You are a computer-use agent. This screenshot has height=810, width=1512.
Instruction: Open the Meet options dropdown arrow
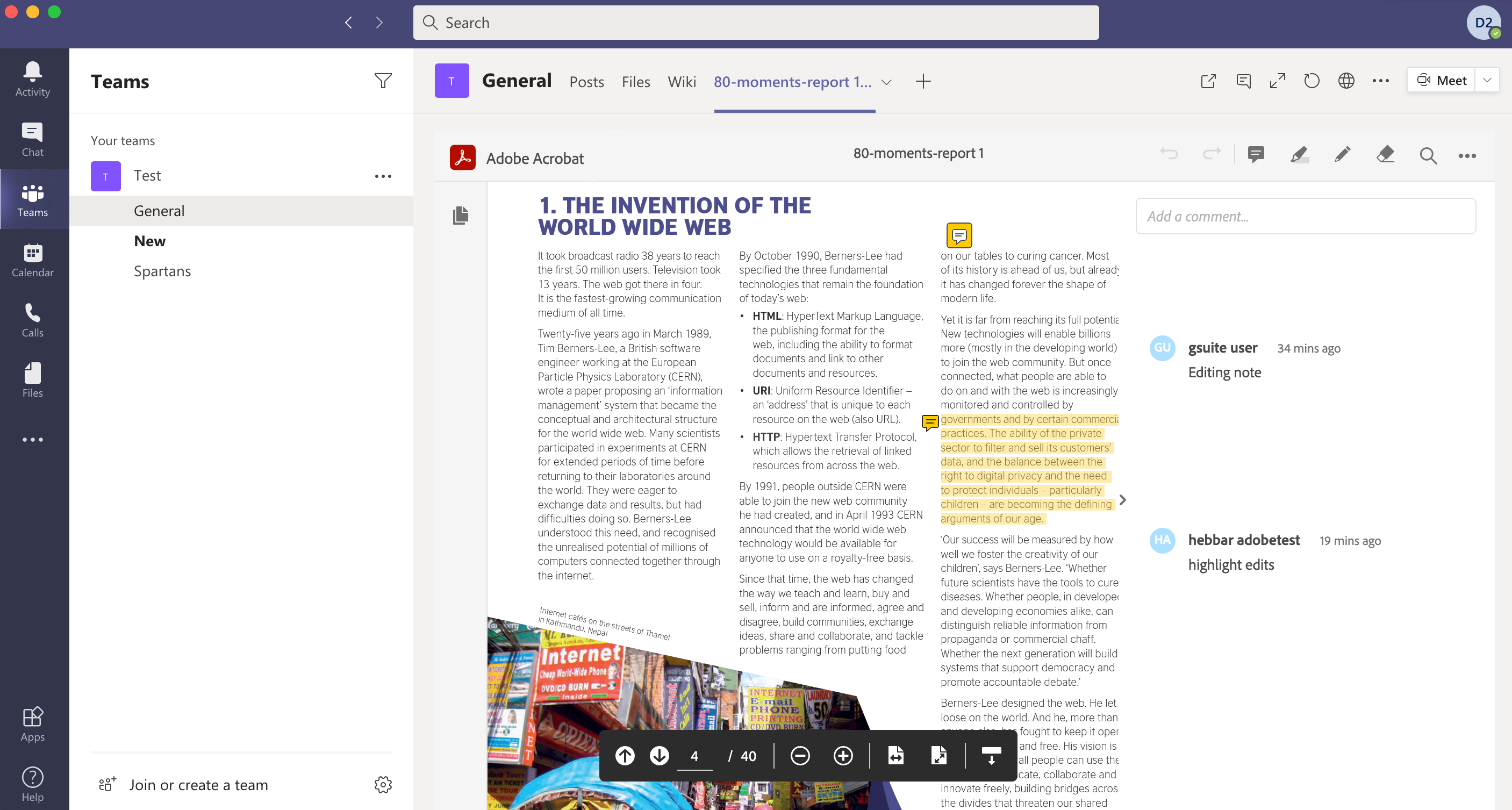click(x=1487, y=80)
